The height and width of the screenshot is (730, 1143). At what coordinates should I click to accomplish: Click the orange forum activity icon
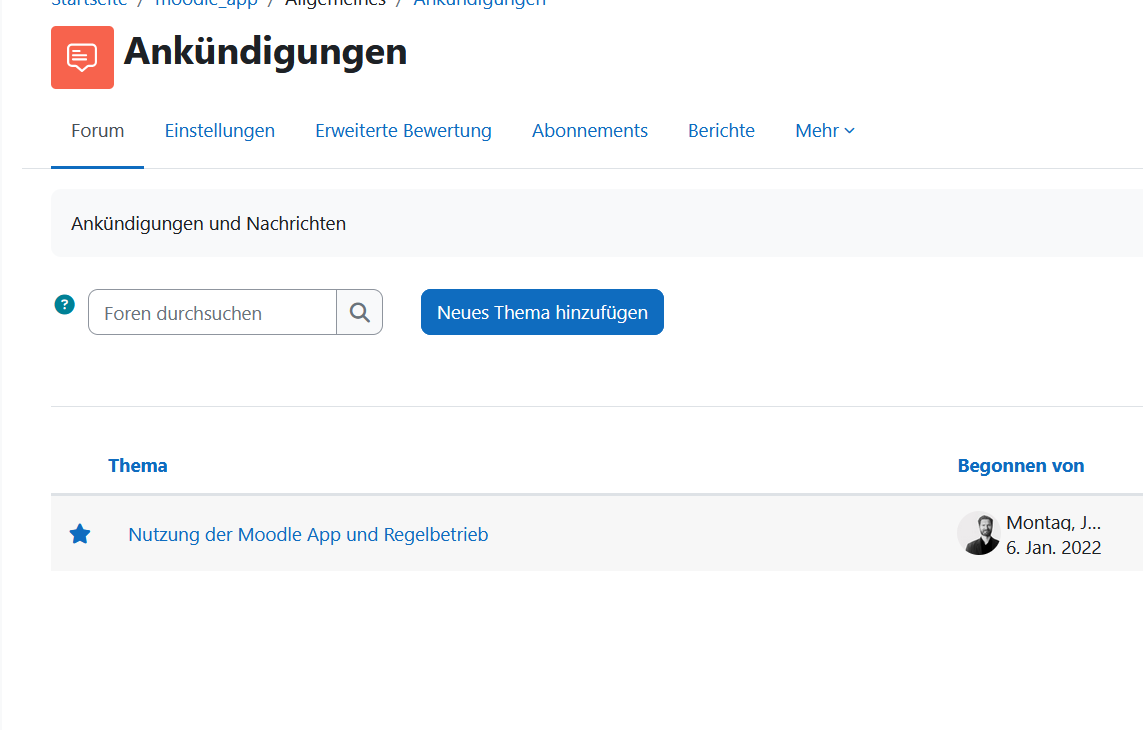click(82, 57)
